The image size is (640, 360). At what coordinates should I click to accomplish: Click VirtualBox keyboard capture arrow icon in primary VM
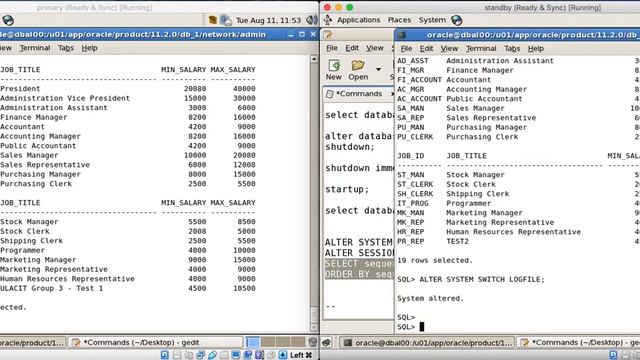click(283, 355)
